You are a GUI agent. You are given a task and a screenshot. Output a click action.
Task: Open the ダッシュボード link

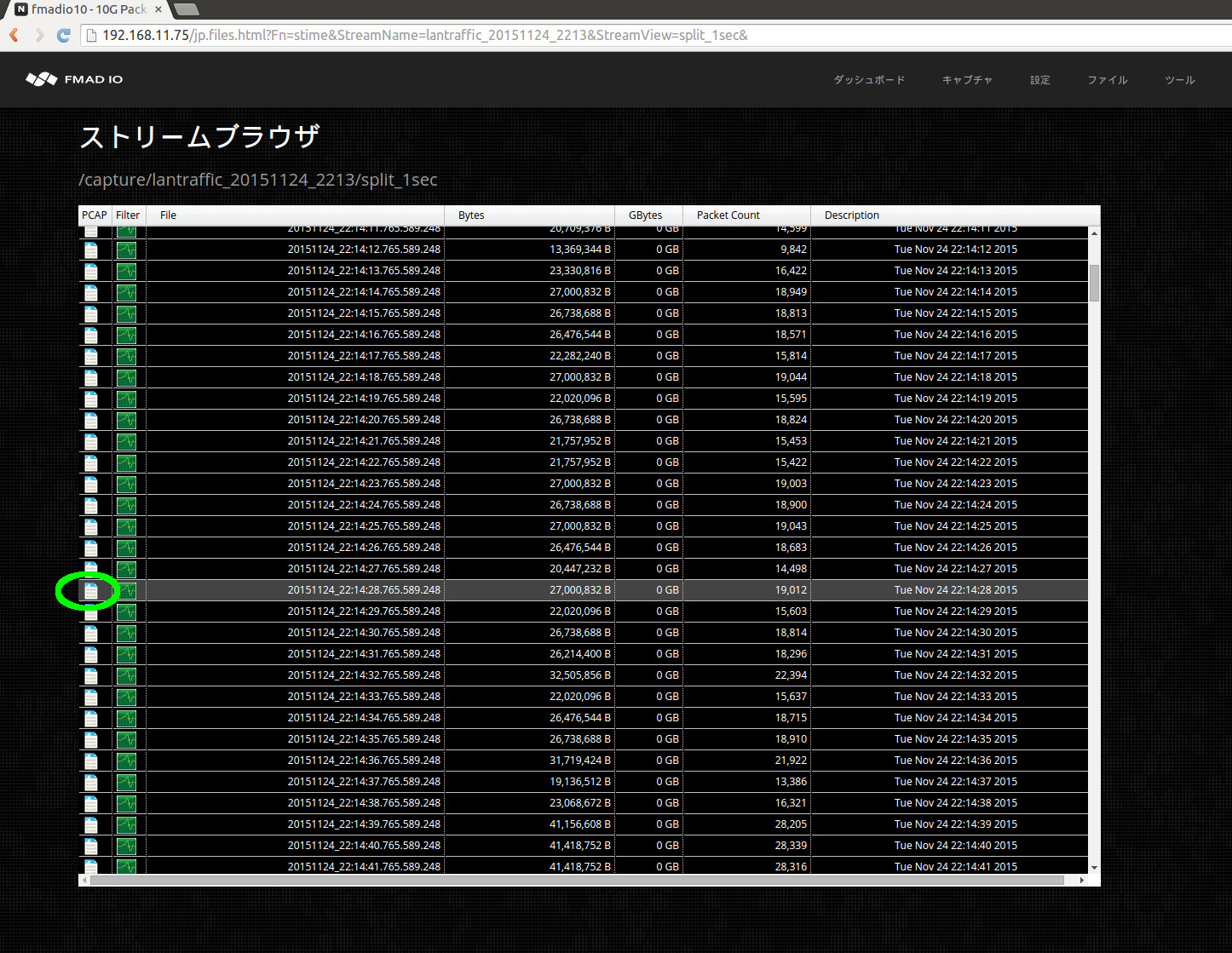point(869,79)
